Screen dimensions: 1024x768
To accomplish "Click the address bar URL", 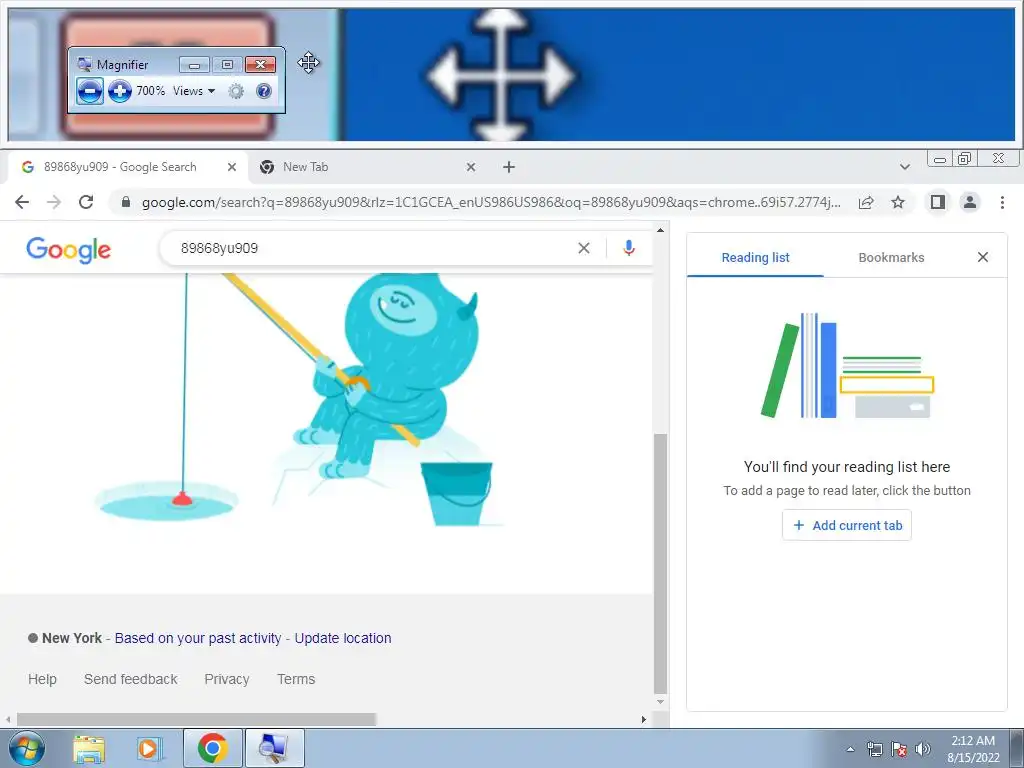I will tap(491, 202).
